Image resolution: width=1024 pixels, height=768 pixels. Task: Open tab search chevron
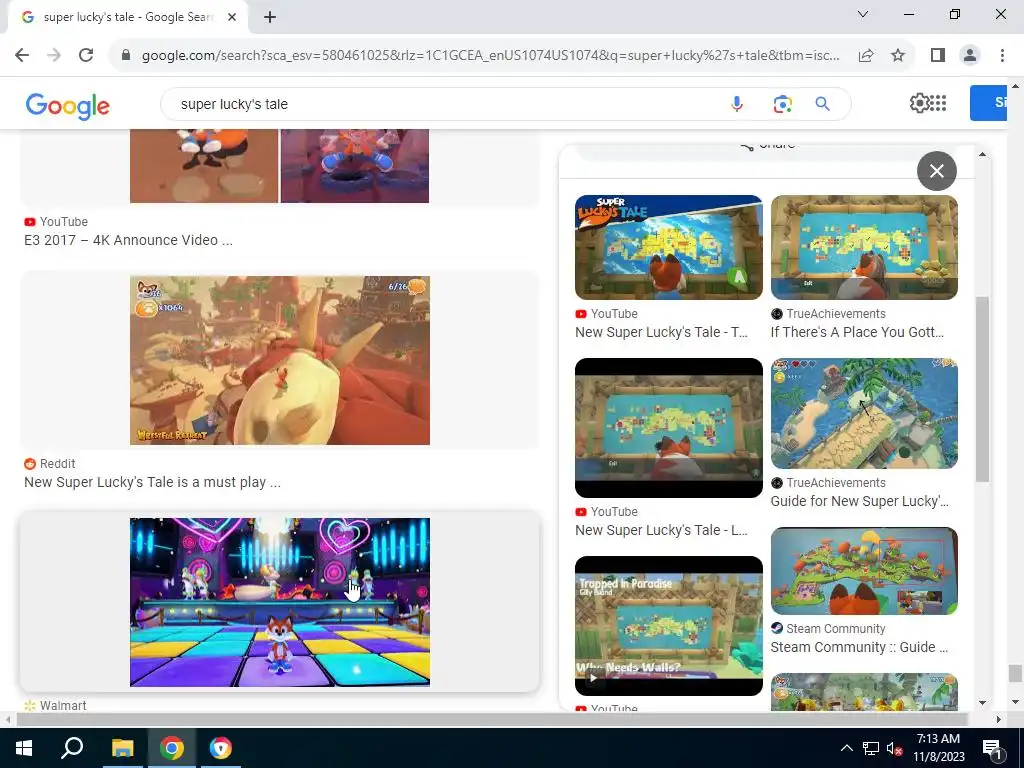pyautogui.click(x=863, y=14)
